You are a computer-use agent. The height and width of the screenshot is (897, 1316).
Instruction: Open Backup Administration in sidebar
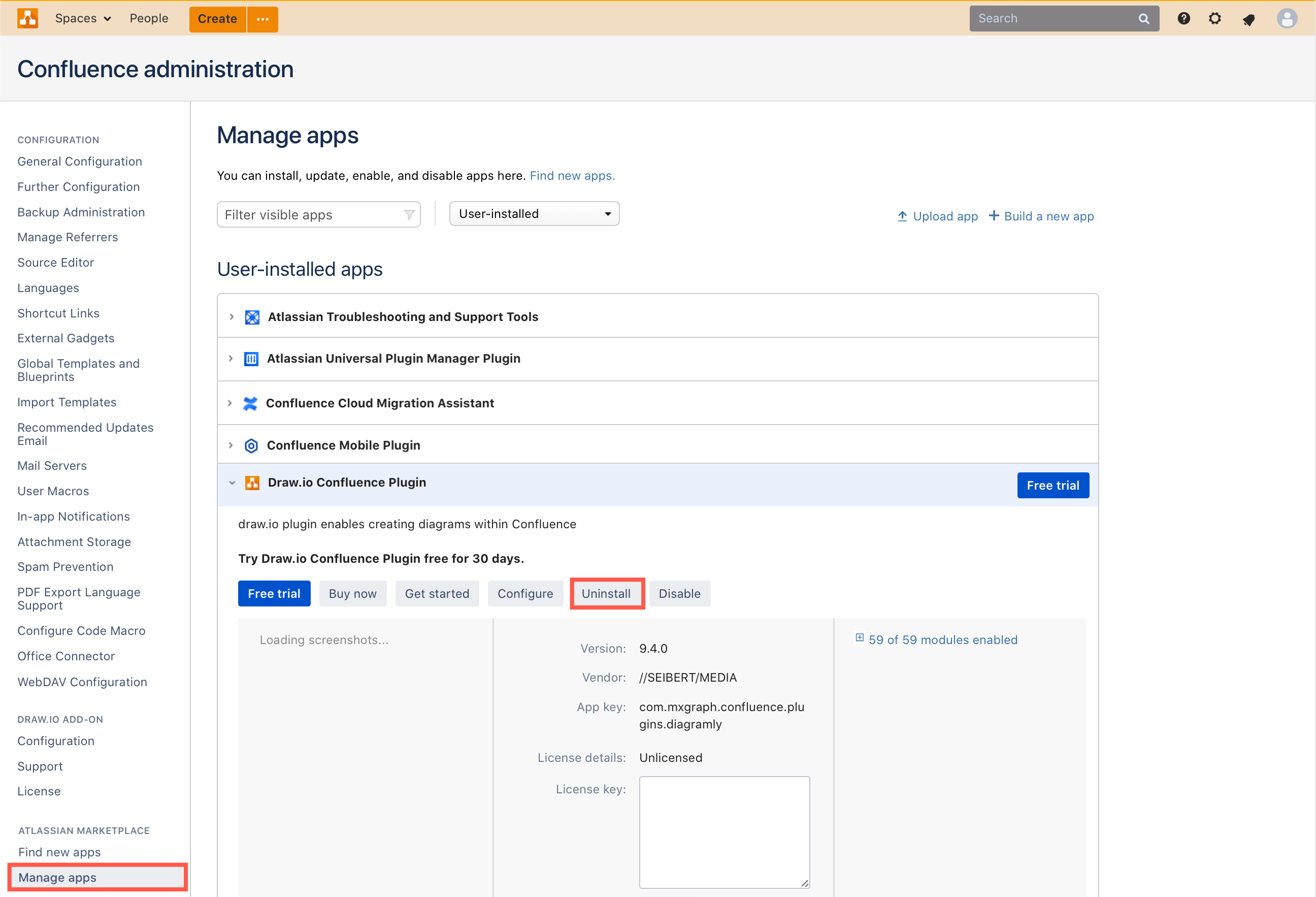click(81, 212)
